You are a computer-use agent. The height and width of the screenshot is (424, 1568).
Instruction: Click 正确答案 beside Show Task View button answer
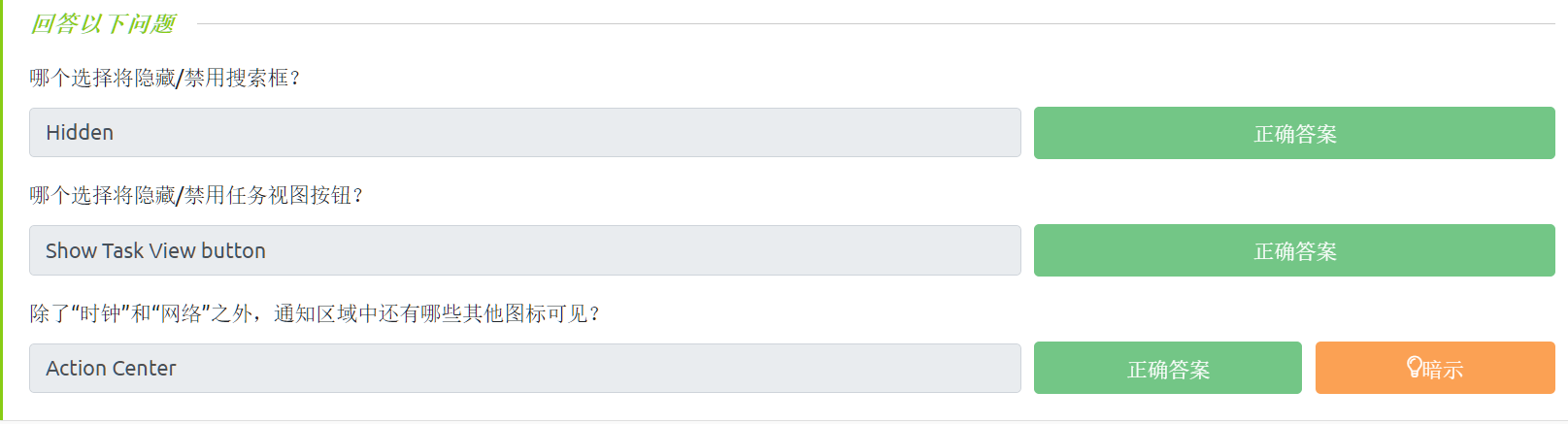pyautogui.click(x=1294, y=250)
